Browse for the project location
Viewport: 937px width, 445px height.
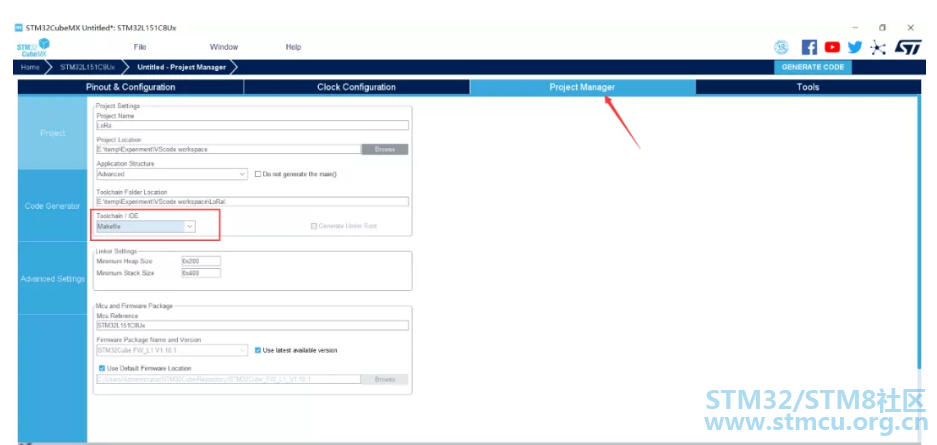pos(385,149)
